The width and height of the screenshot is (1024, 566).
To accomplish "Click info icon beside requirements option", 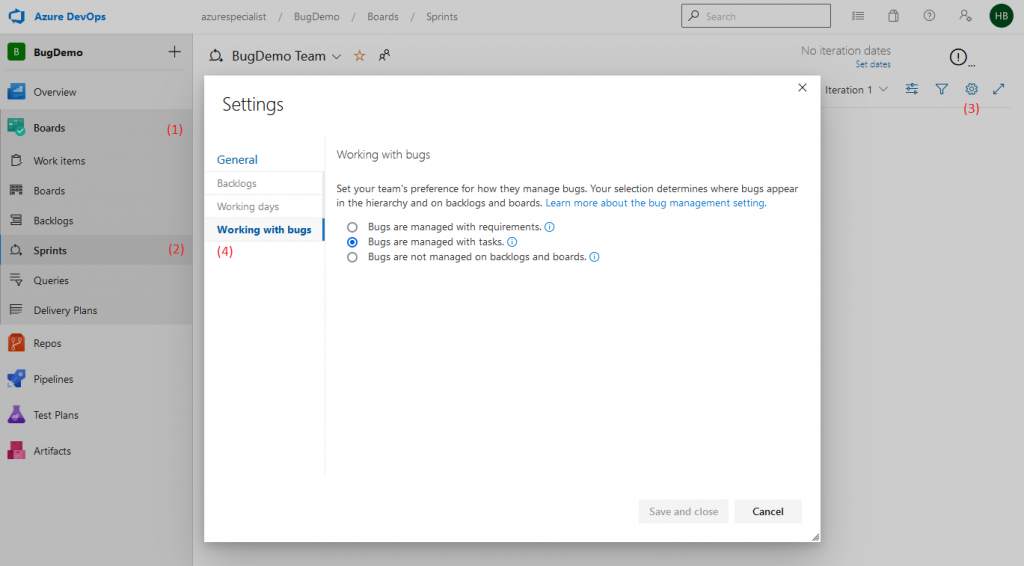I will tap(550, 227).
